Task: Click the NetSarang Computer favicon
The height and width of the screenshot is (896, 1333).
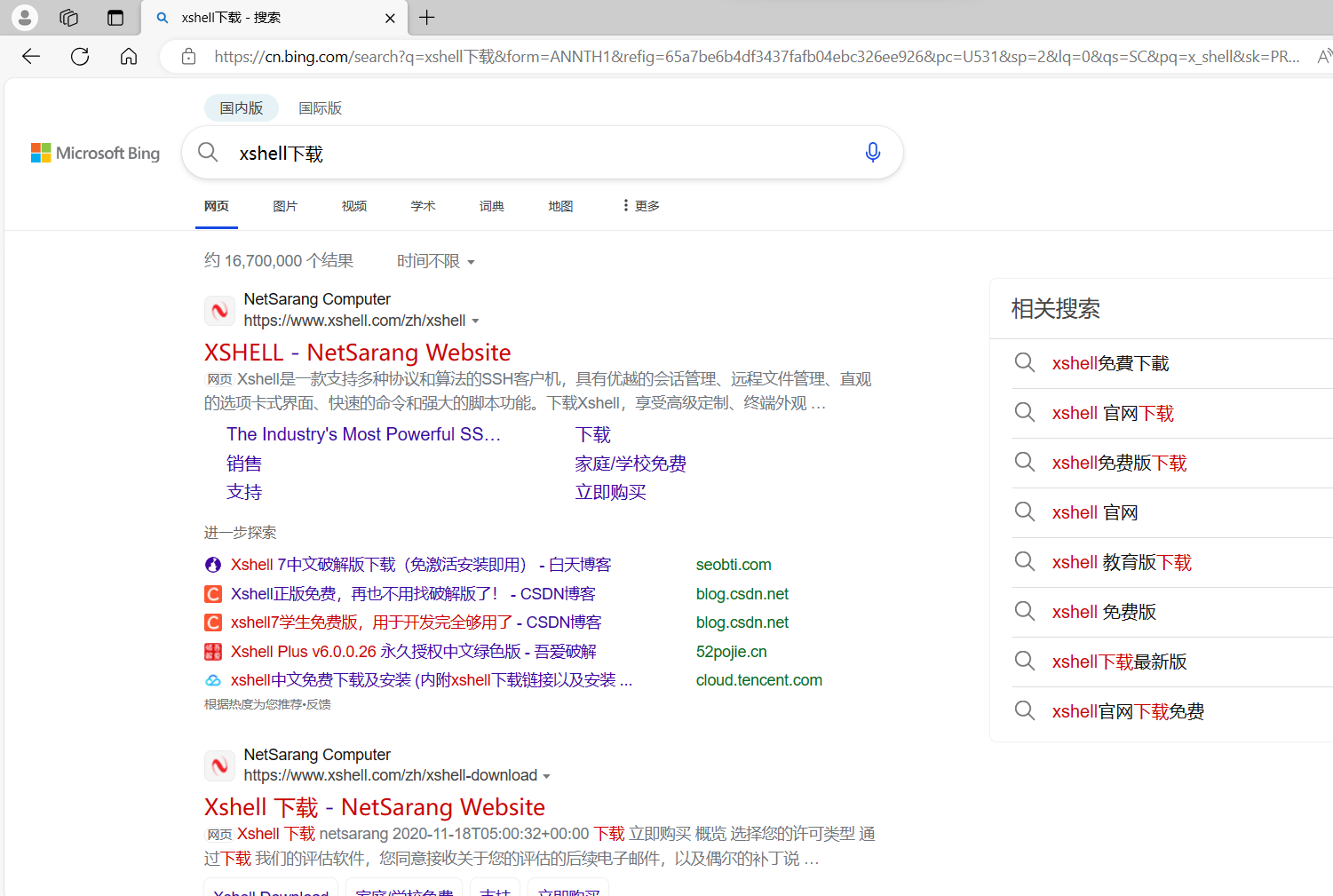Action: pyautogui.click(x=219, y=311)
